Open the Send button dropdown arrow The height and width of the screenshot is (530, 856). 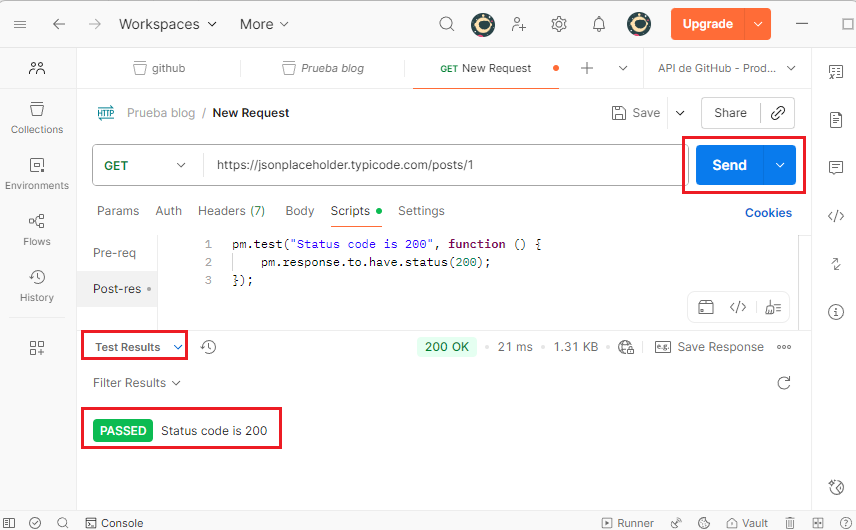(x=779, y=165)
